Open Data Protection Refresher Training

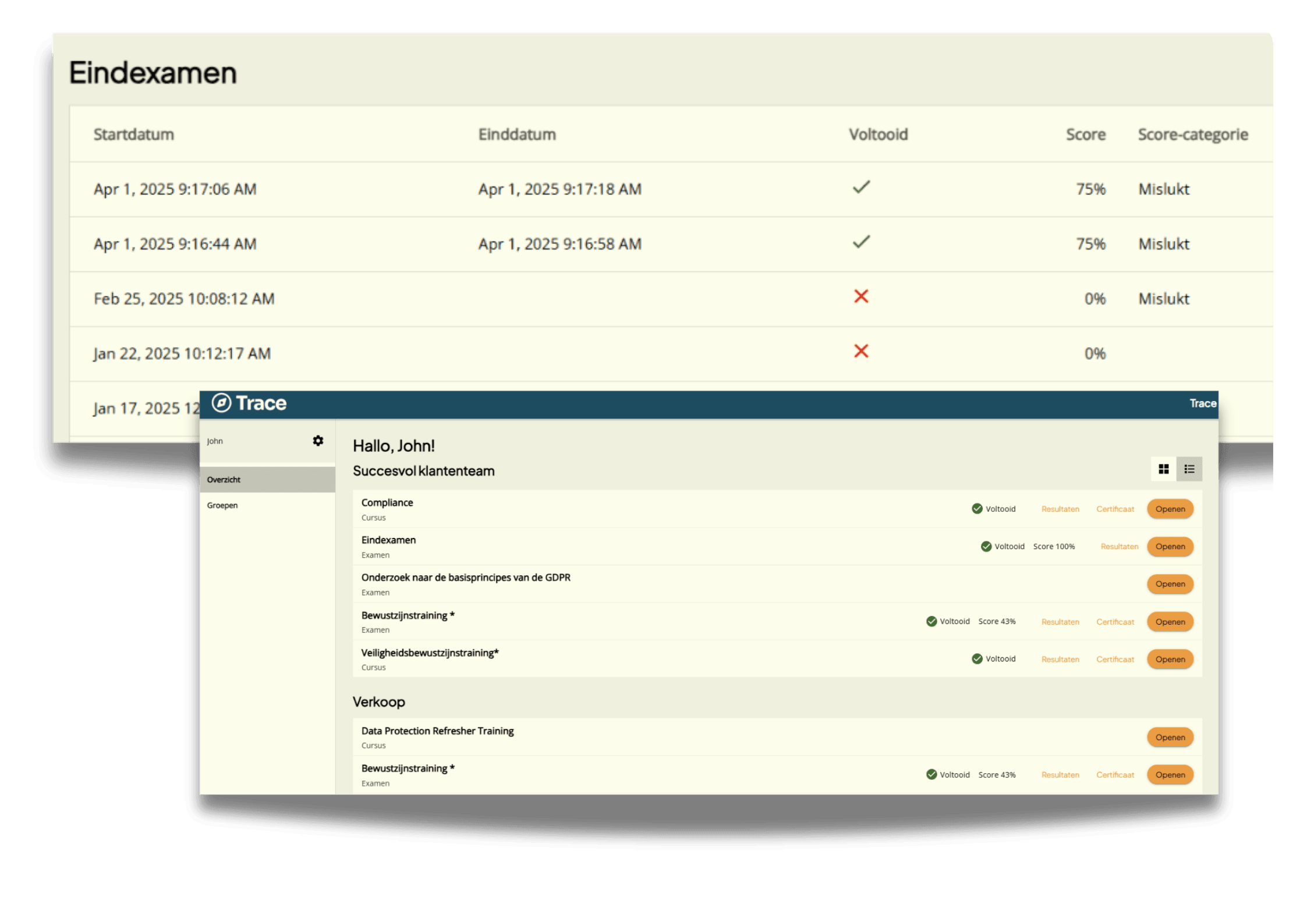click(1170, 738)
